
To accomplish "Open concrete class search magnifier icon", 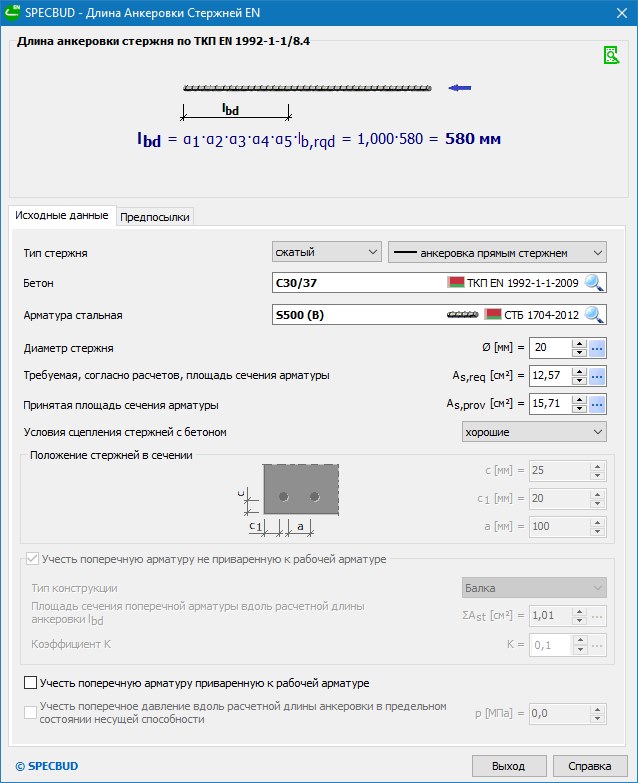I will click(x=595, y=283).
